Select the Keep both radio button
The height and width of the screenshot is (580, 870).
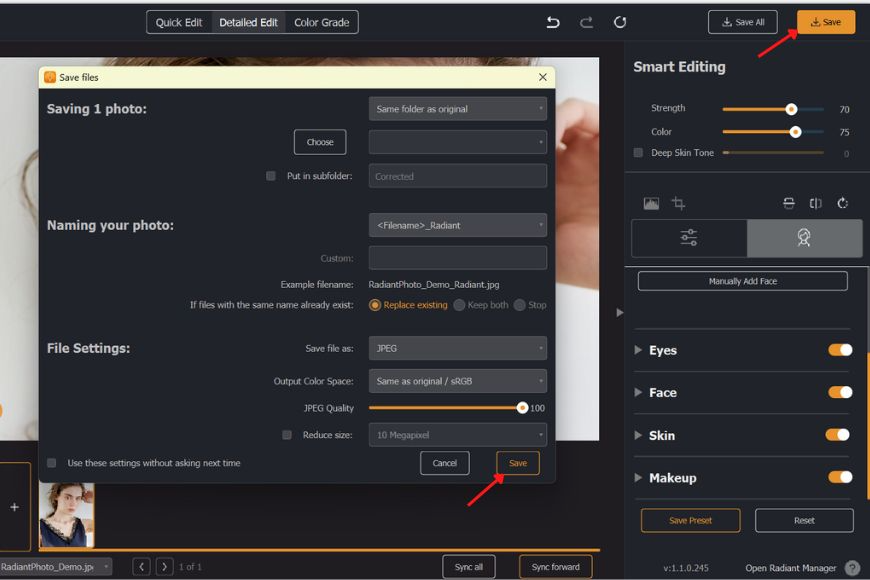click(458, 306)
